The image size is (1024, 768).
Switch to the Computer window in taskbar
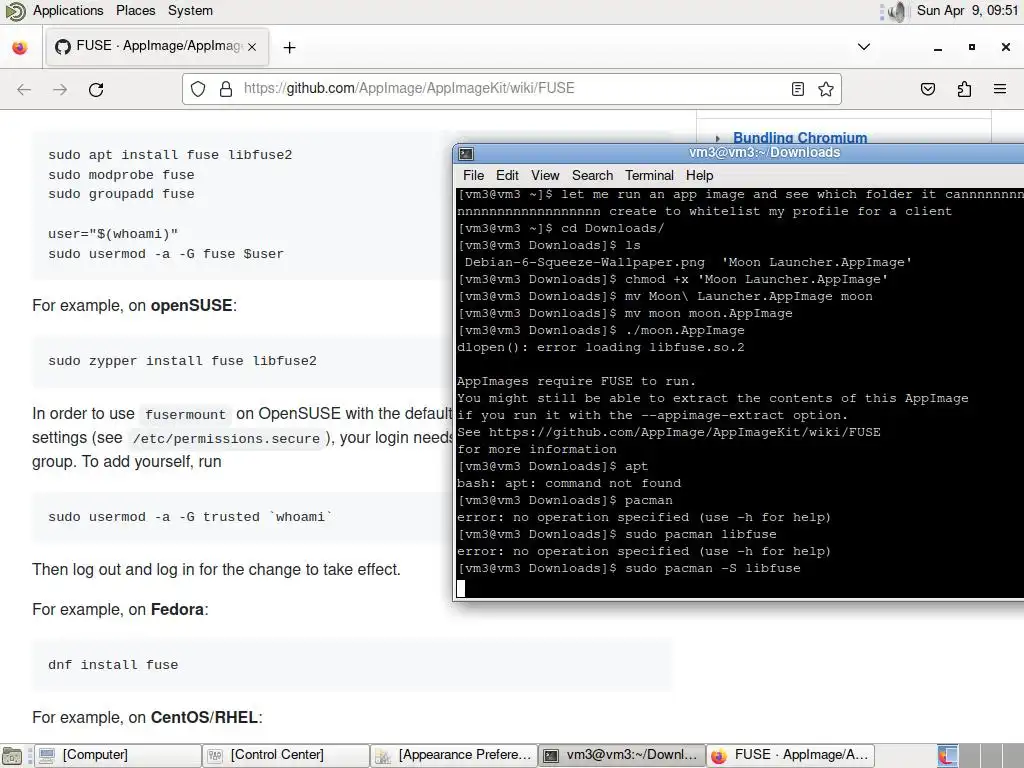tap(118, 755)
